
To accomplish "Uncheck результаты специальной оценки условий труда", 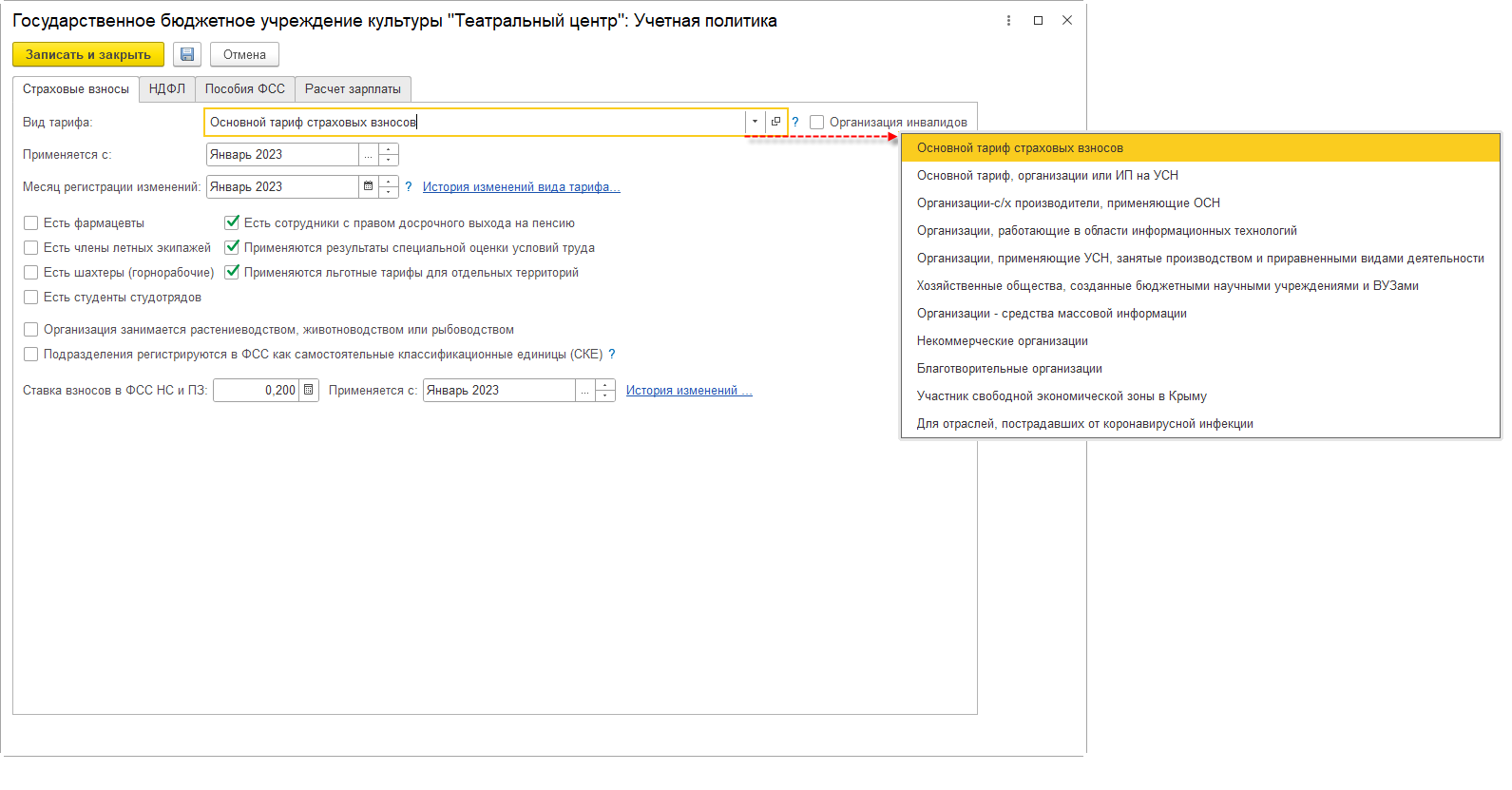I will click(x=232, y=247).
